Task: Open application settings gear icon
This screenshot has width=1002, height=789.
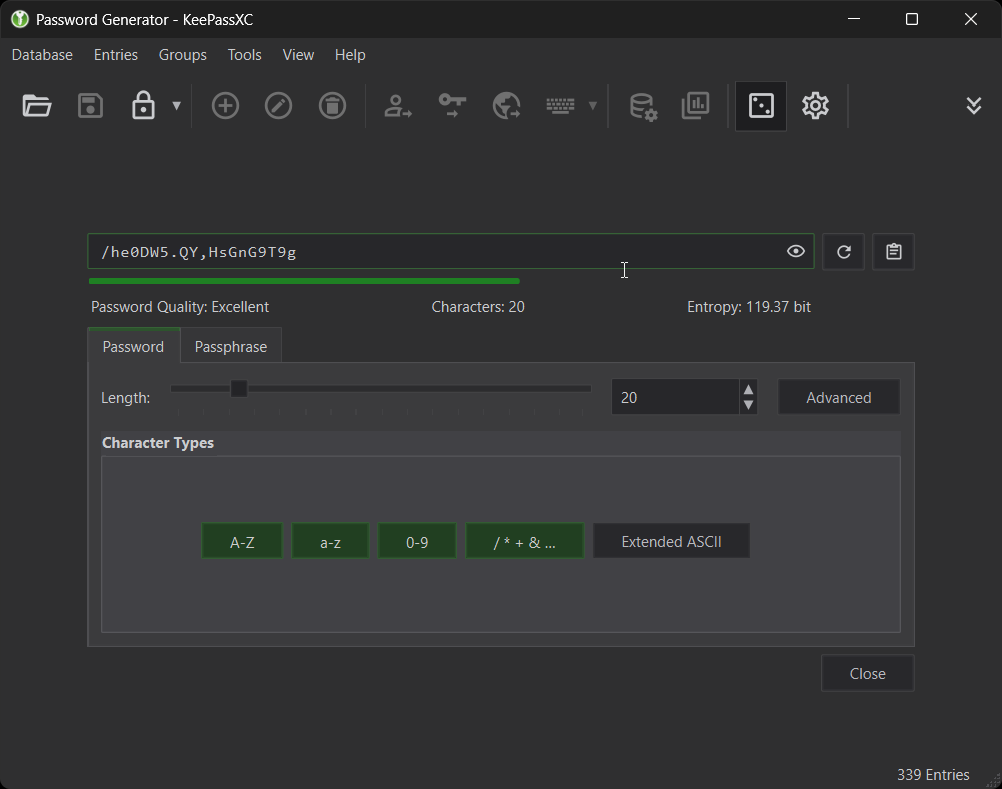Action: tap(815, 105)
